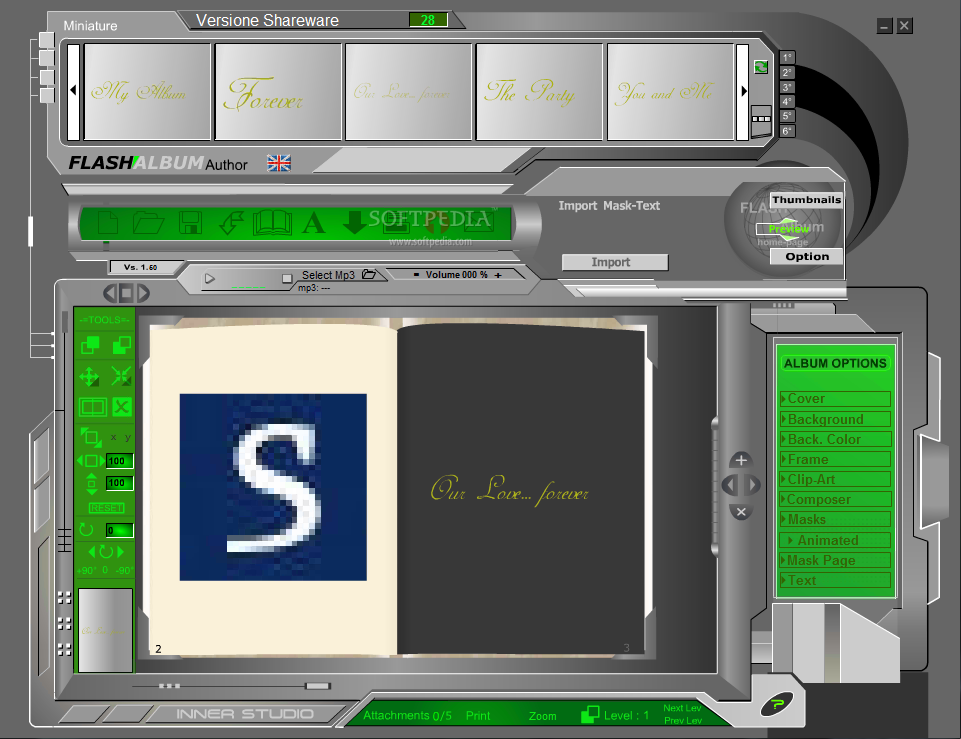
Task: Select the four-arrow move tool
Action: (89, 377)
